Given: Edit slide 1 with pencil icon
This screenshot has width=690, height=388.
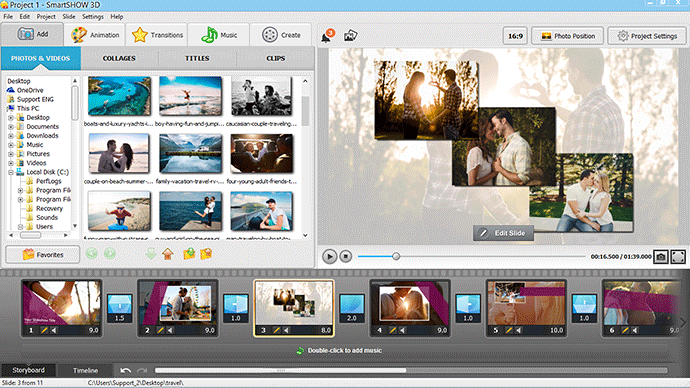Looking at the screenshot, I should [44, 330].
